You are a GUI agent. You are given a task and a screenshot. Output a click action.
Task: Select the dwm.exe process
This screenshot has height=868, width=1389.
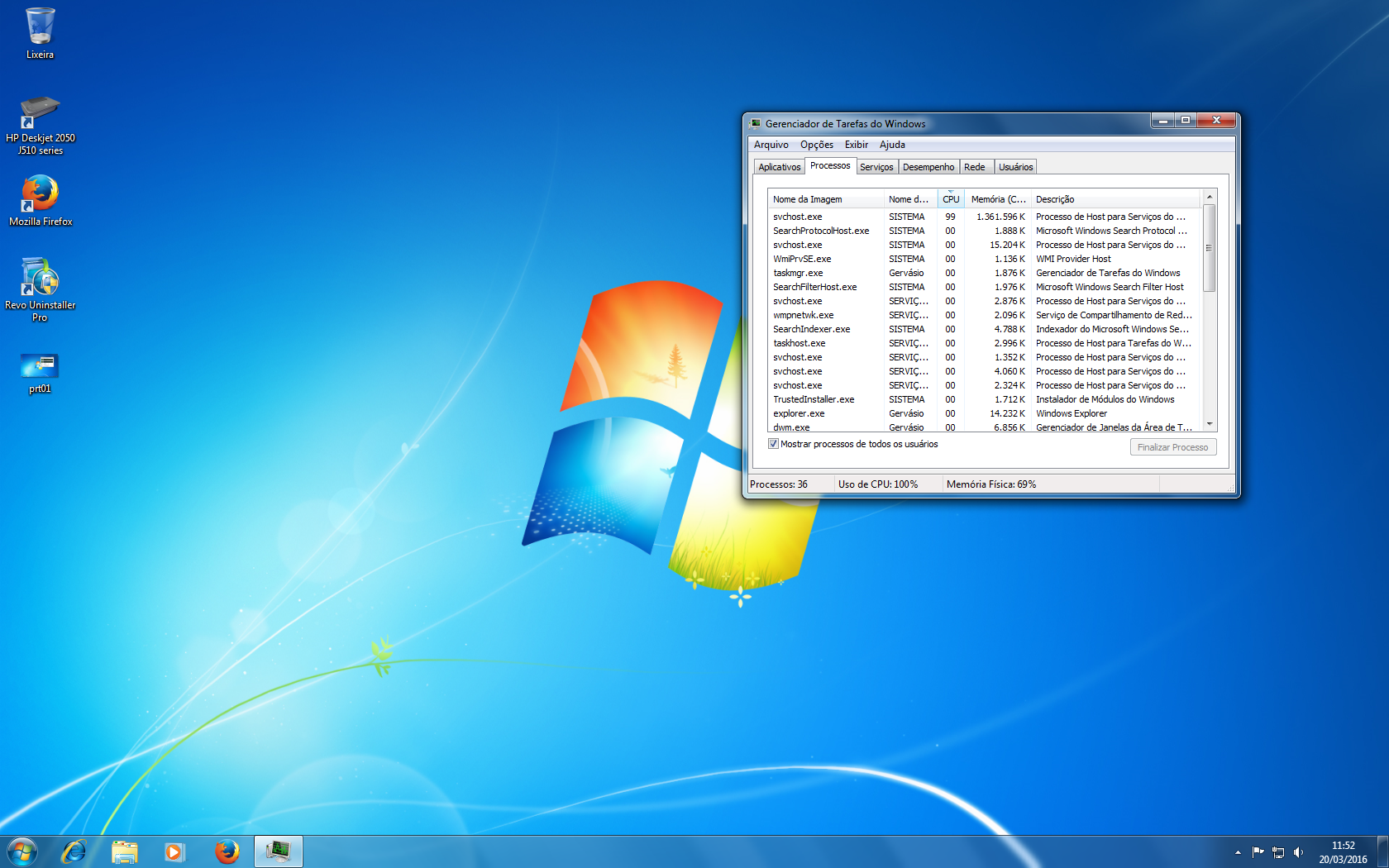(x=984, y=427)
